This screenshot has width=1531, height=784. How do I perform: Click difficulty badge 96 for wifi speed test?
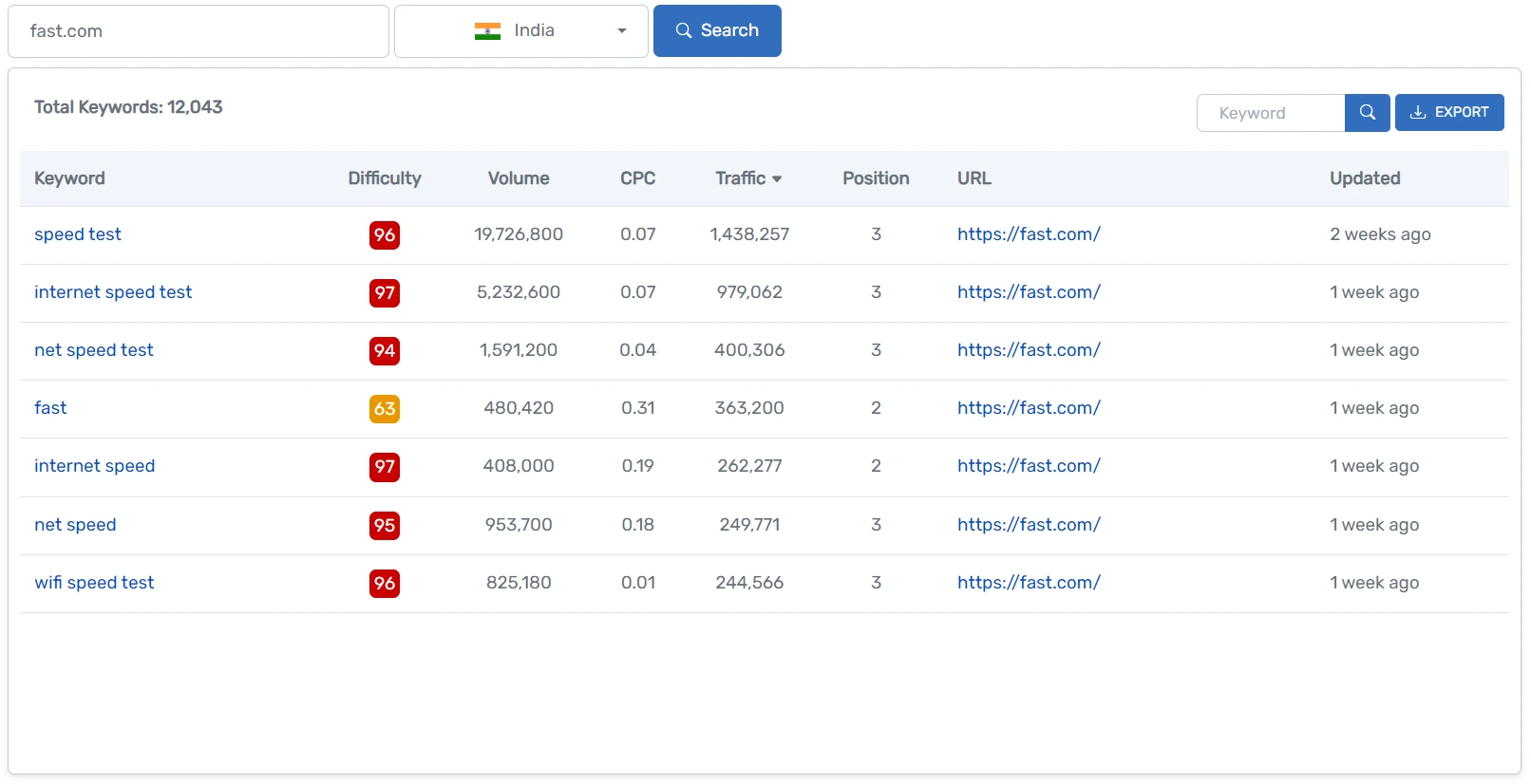point(385,584)
